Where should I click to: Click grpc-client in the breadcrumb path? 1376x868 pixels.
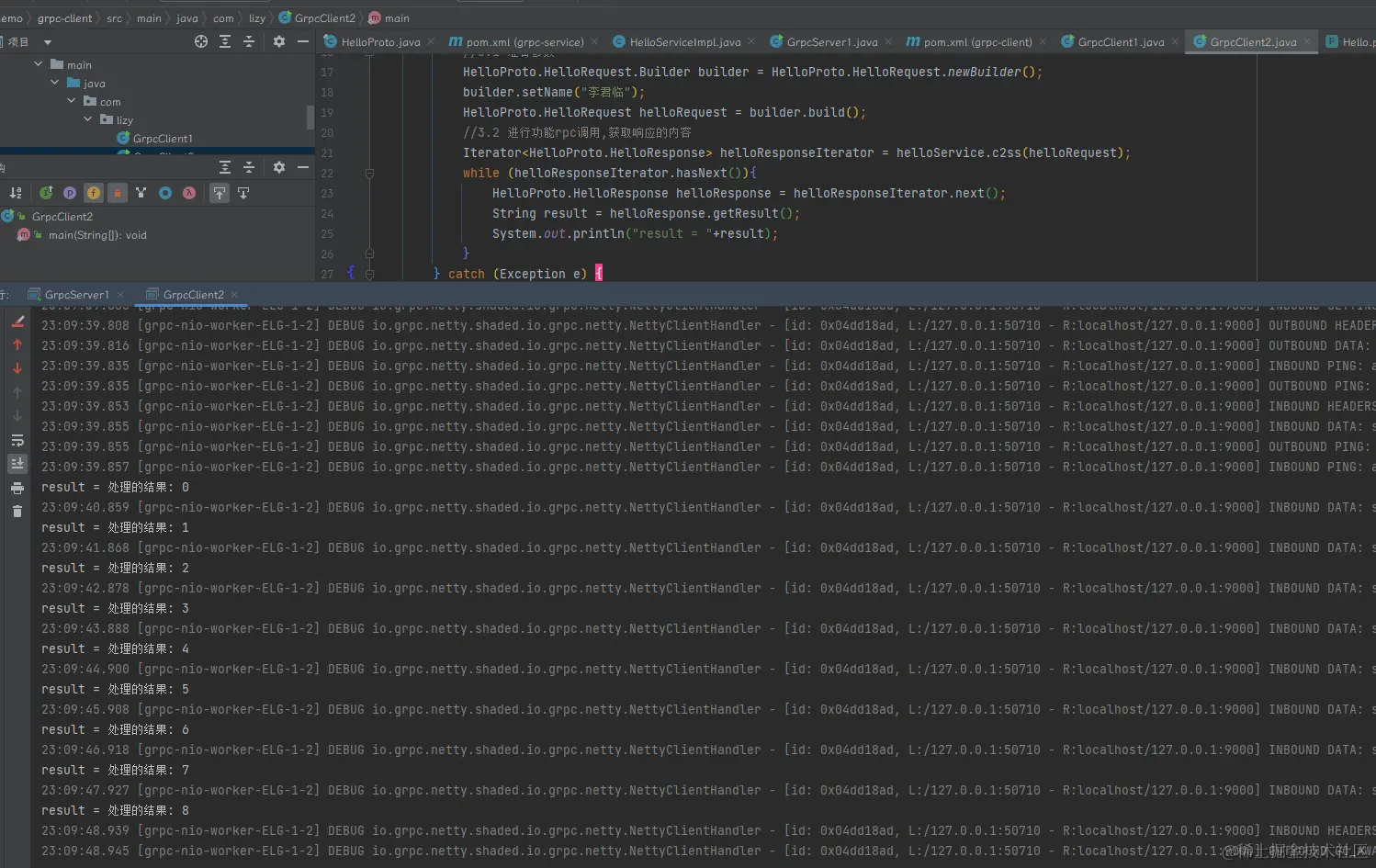[64, 18]
